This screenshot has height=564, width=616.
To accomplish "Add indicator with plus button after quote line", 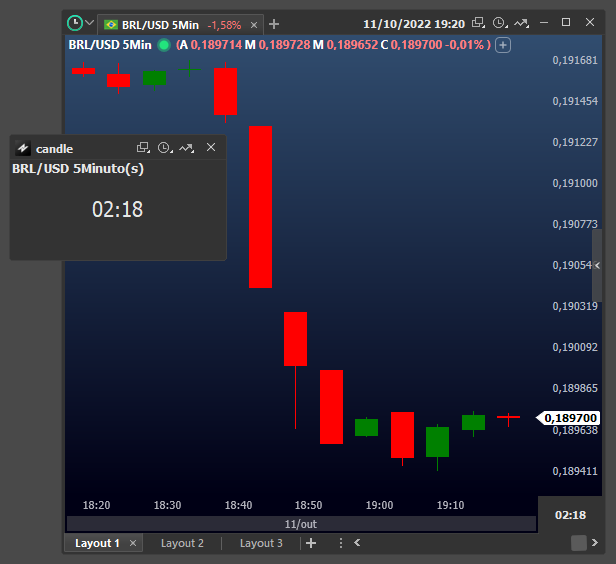I will point(503,45).
